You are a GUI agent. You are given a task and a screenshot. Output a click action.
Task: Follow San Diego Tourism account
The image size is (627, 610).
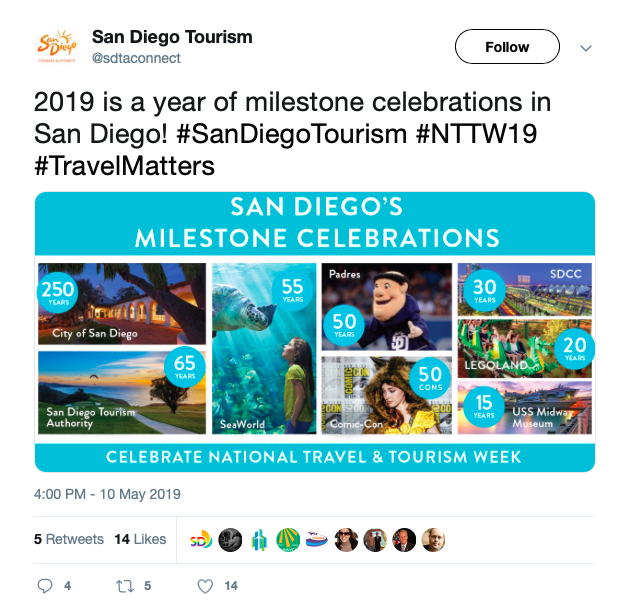point(507,46)
